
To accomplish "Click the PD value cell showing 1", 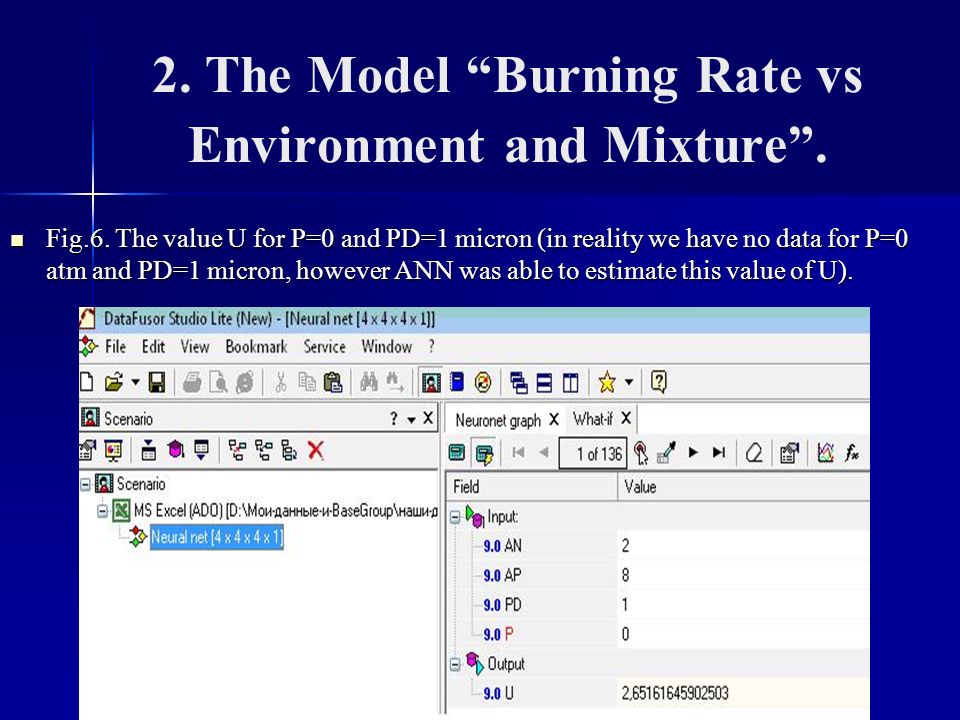I will [x=743, y=604].
